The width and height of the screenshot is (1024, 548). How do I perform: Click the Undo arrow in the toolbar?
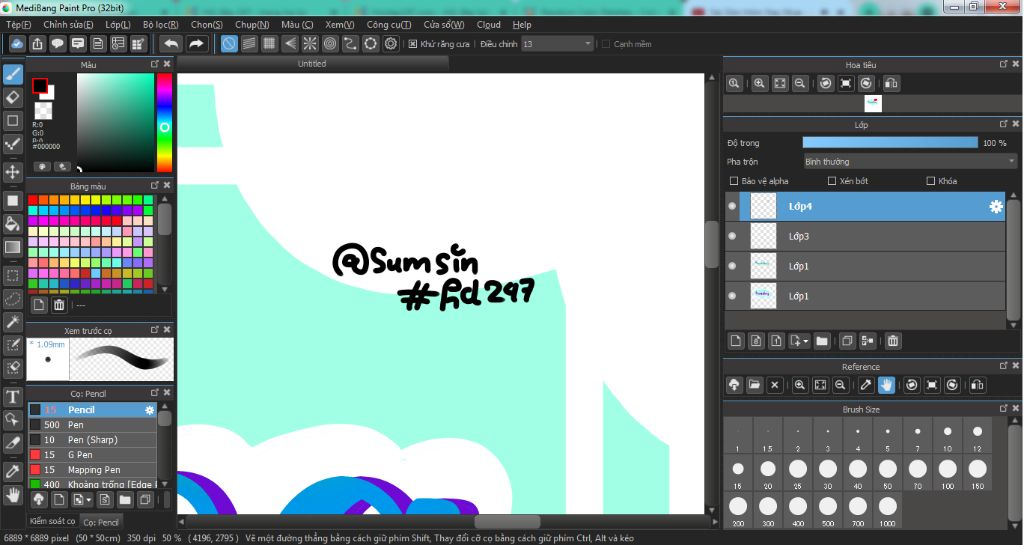pyautogui.click(x=171, y=44)
